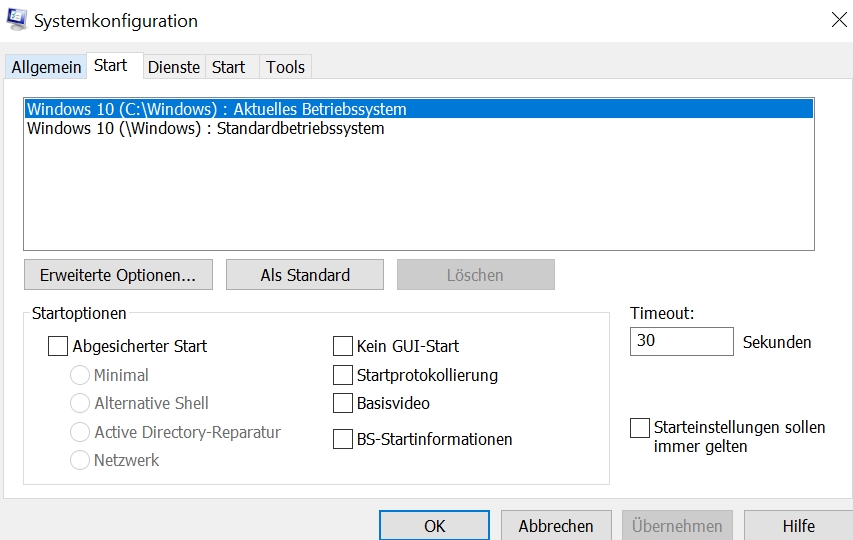Check BS-Startinformationen option
The height and width of the screenshot is (540, 853).
343,439
